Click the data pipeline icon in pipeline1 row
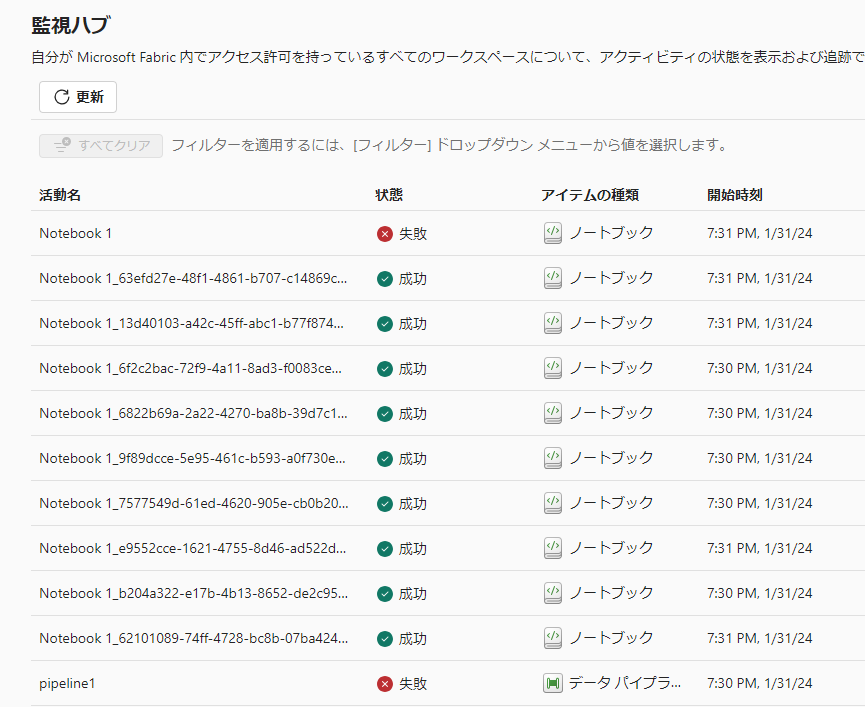The image size is (865, 707). coord(553,683)
